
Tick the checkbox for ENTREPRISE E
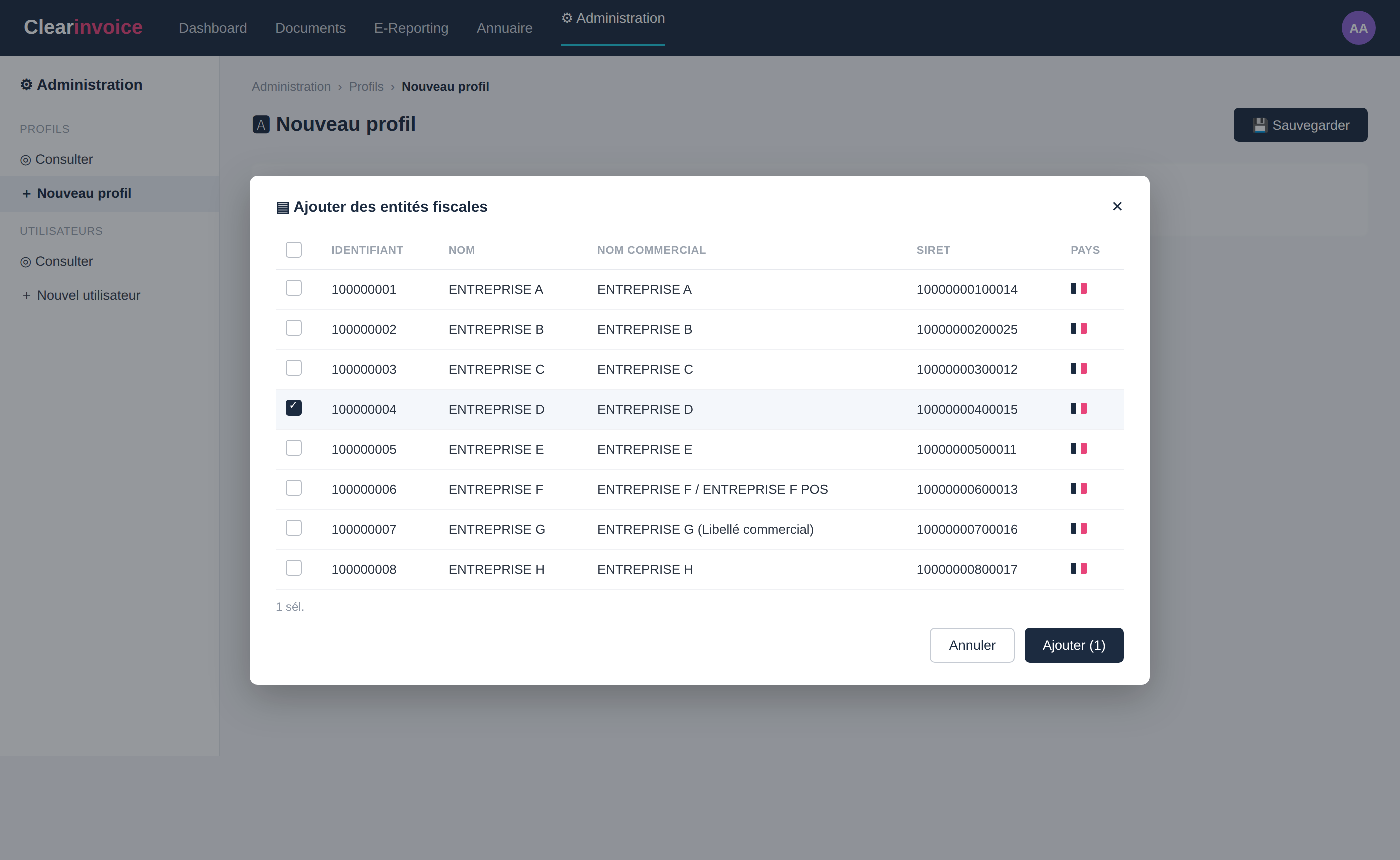tap(294, 448)
